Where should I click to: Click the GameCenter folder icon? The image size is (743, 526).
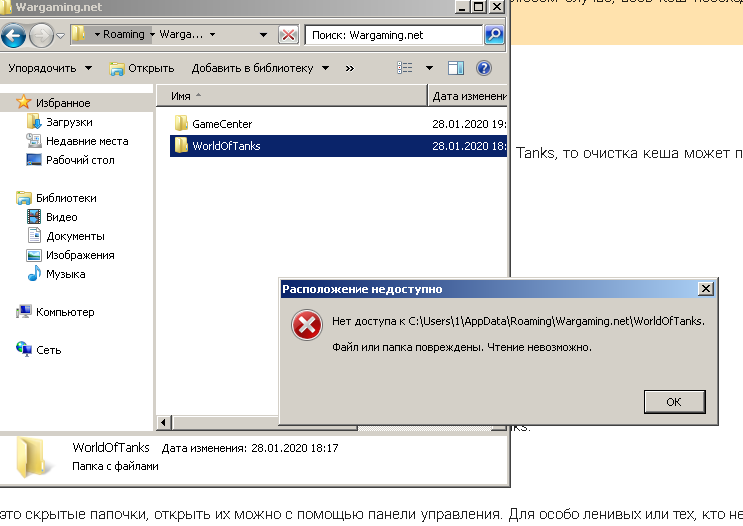click(x=181, y=123)
